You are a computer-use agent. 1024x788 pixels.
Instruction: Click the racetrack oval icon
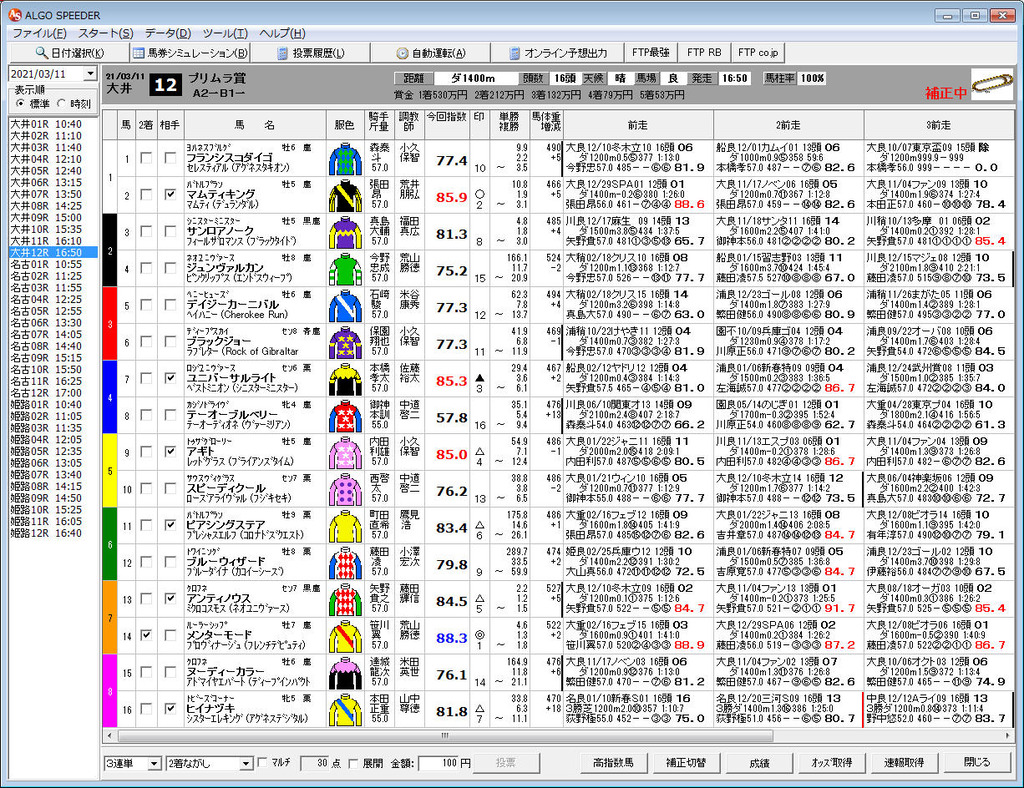point(992,83)
